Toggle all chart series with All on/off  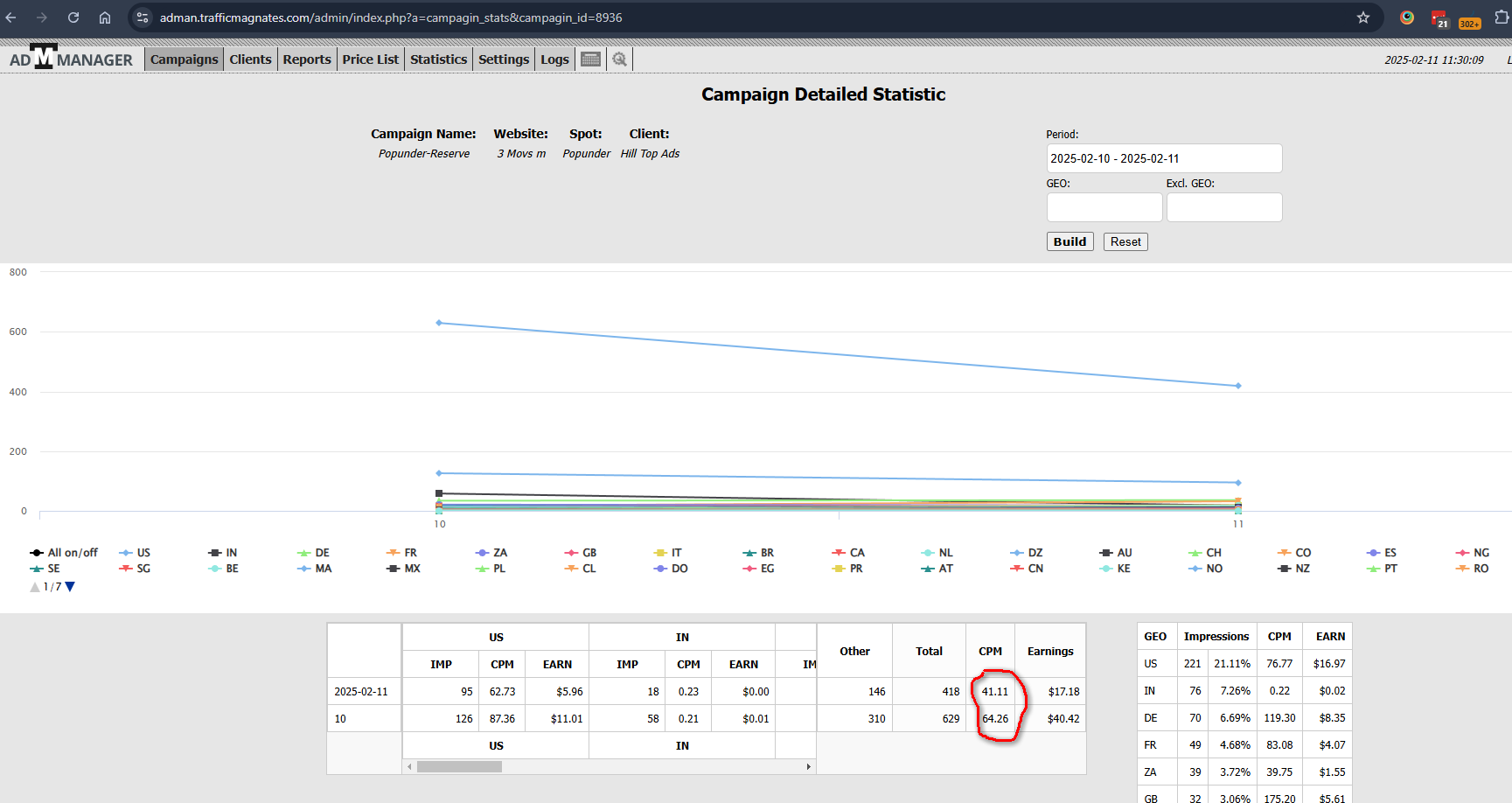(64, 553)
